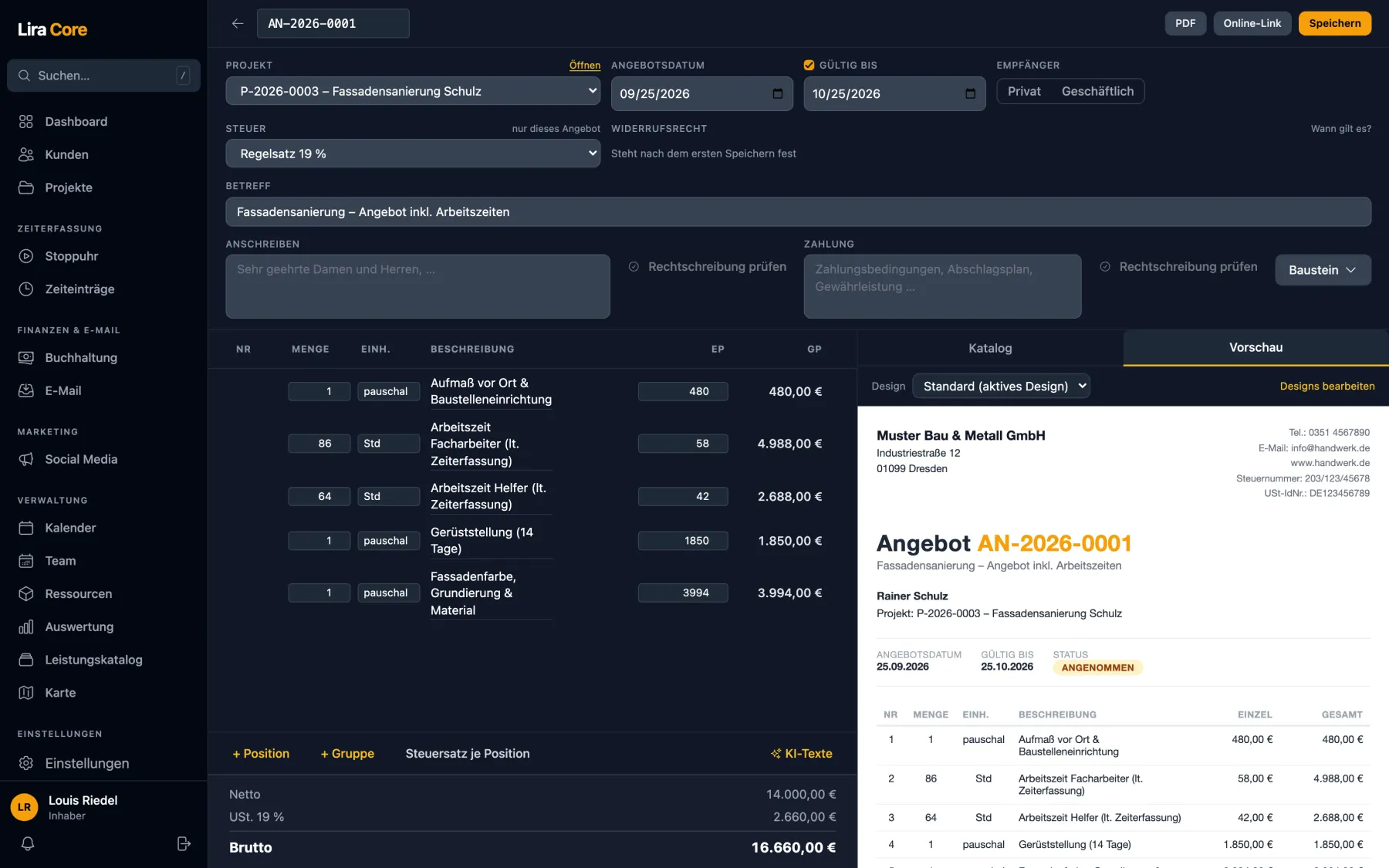Viewport: 1389px width, 868px height.
Task: Check spelling for Zahlung text
Action: (1178, 267)
